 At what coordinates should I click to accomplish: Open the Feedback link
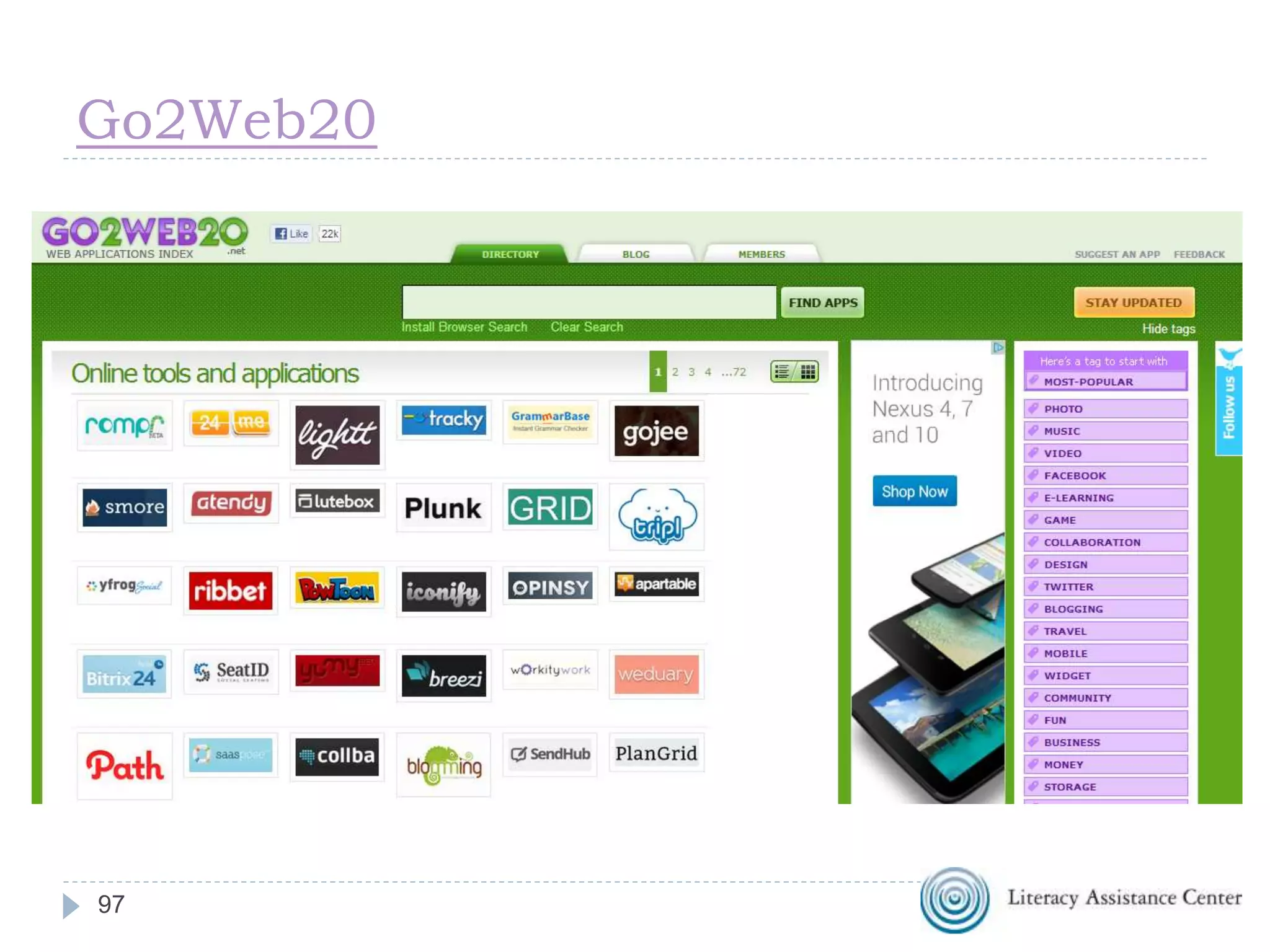1199,254
